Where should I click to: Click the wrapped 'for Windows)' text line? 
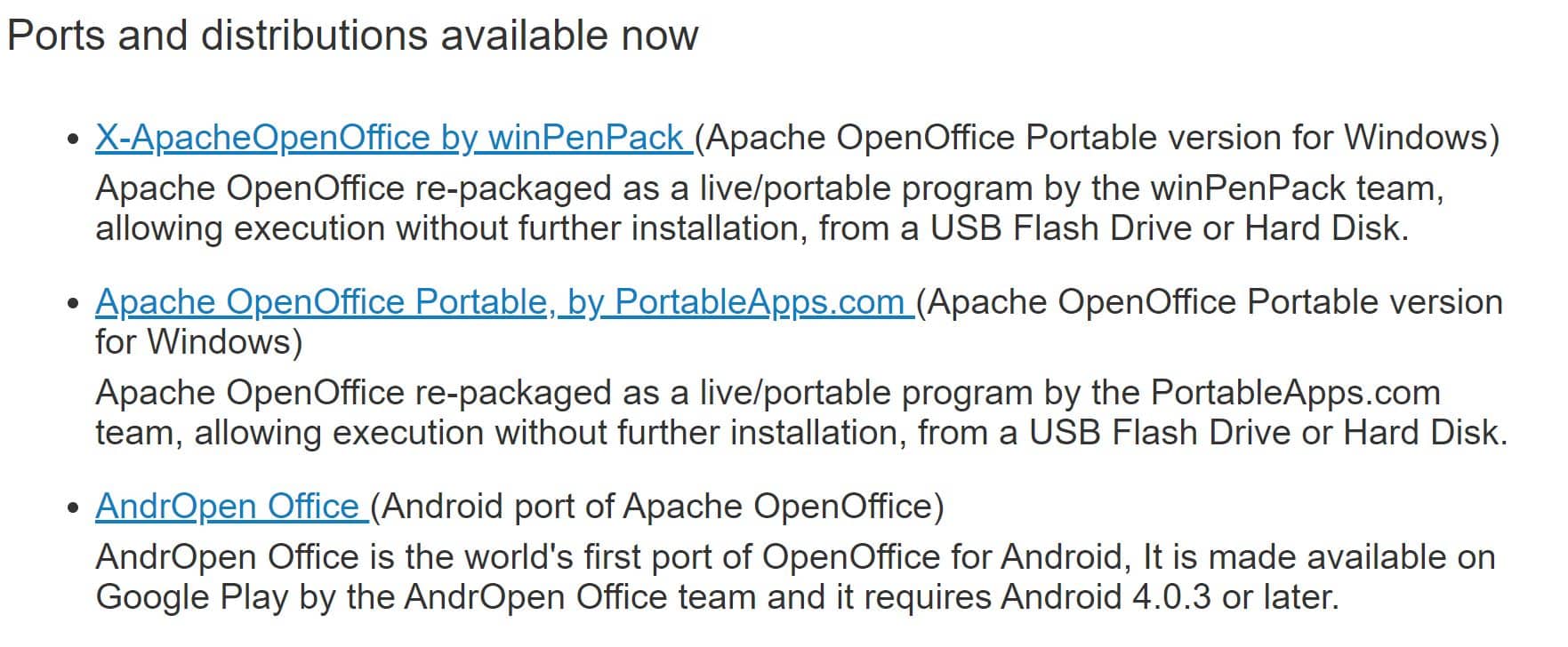[x=198, y=342]
